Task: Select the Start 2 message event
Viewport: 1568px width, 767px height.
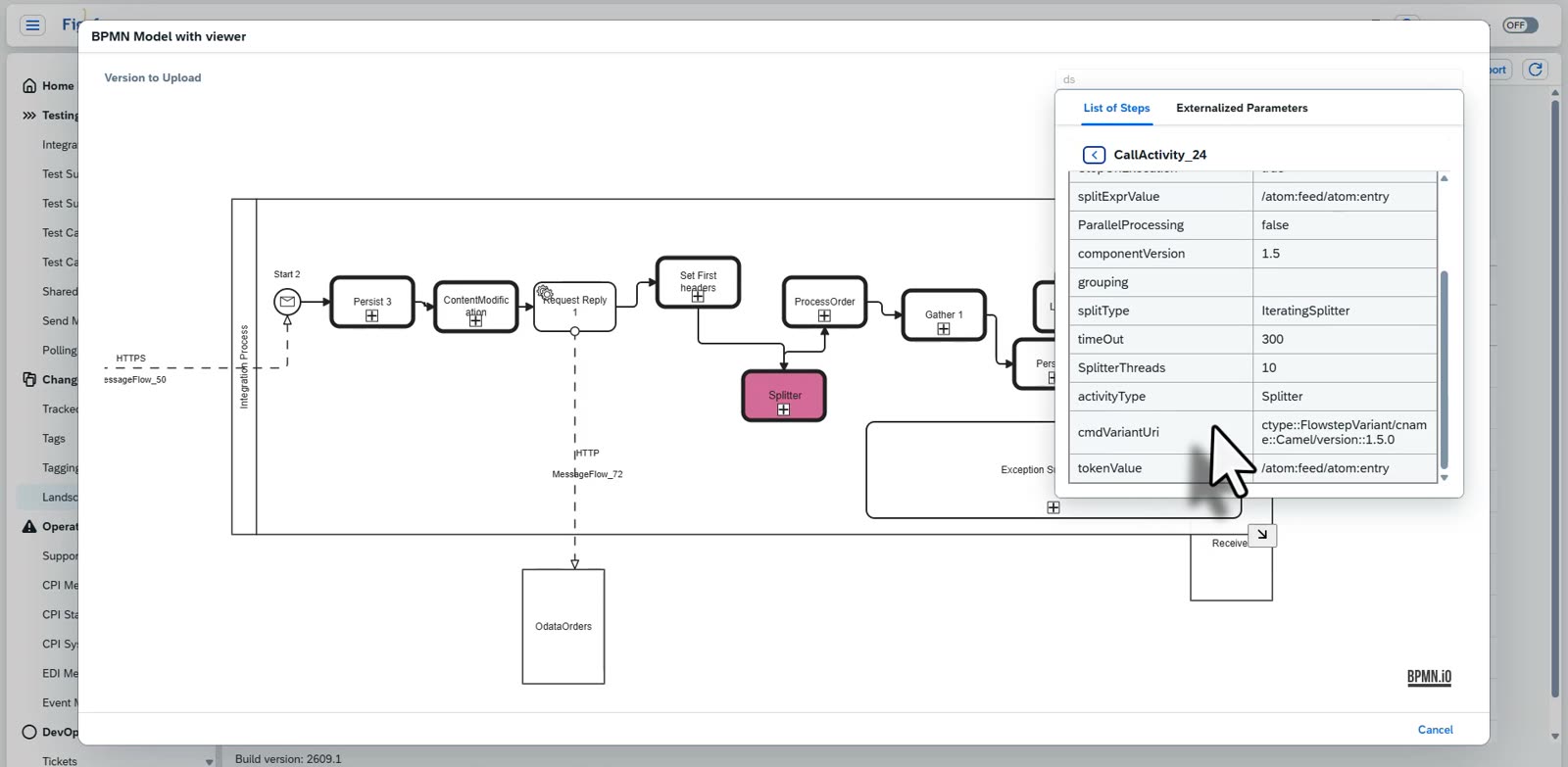Action: 287,302
